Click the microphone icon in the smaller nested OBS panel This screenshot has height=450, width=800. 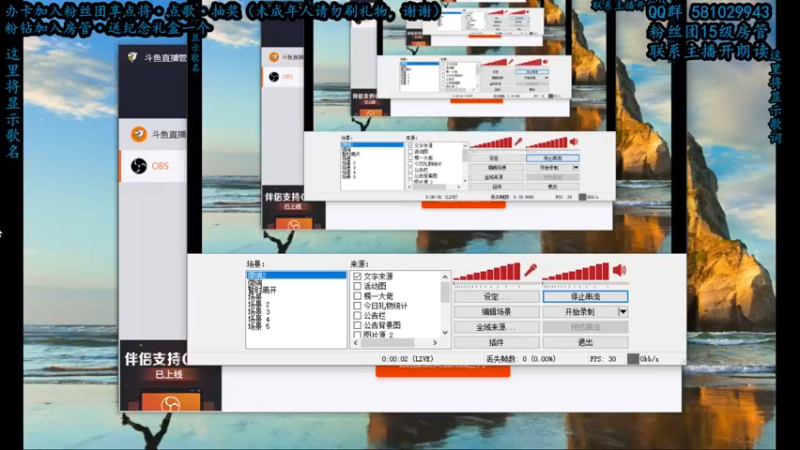pyautogui.click(x=518, y=142)
